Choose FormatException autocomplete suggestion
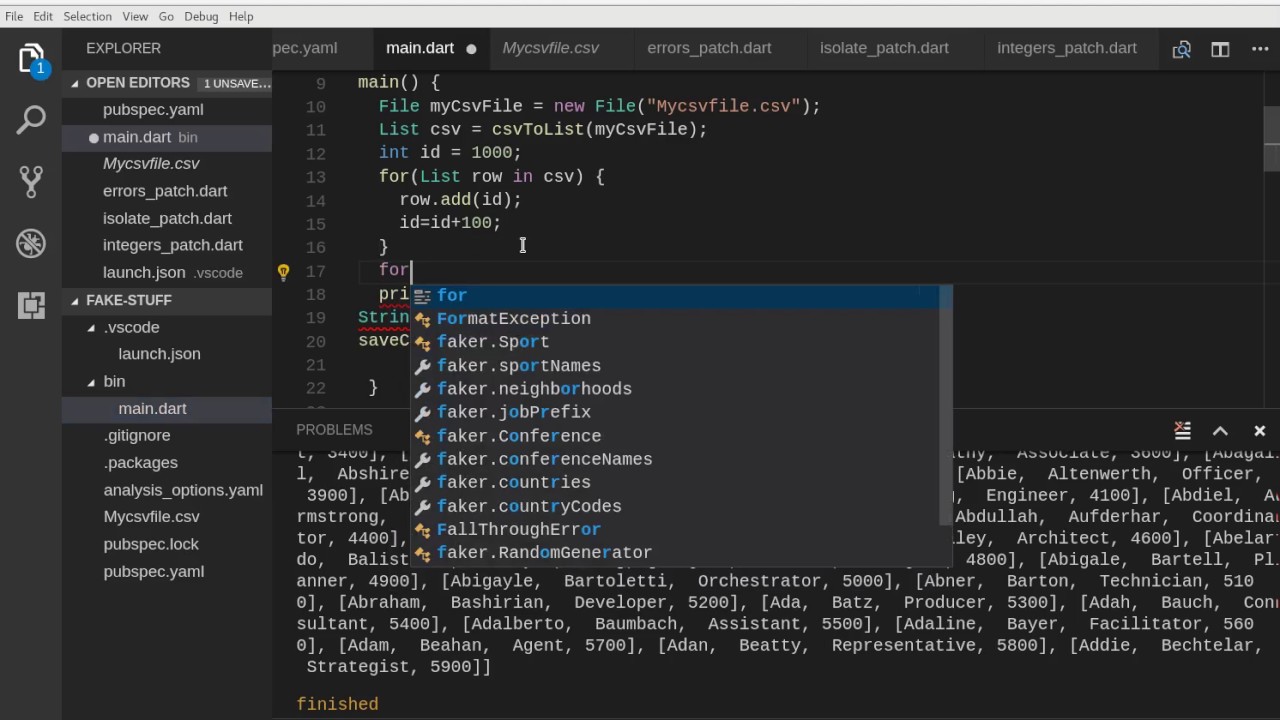This screenshot has height=720, width=1280. tap(675, 319)
